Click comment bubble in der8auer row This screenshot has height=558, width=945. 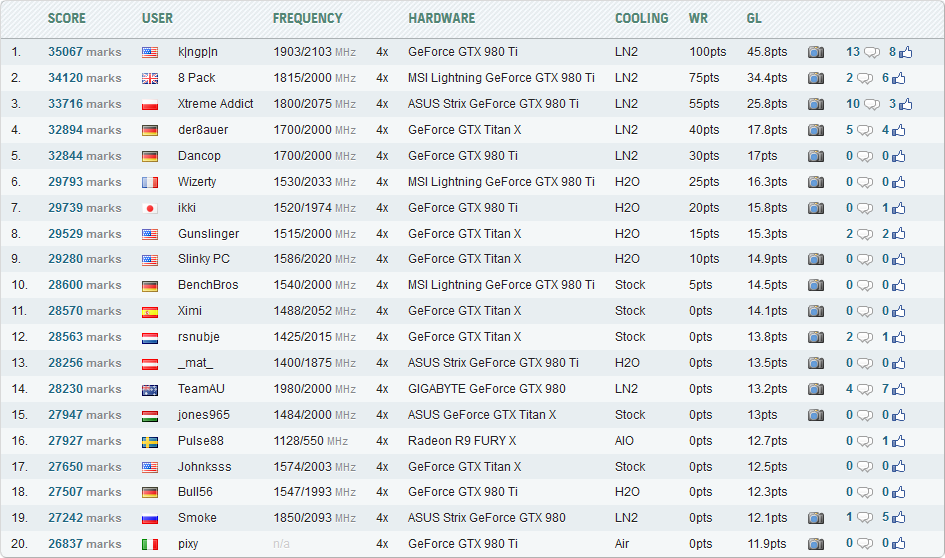point(865,131)
